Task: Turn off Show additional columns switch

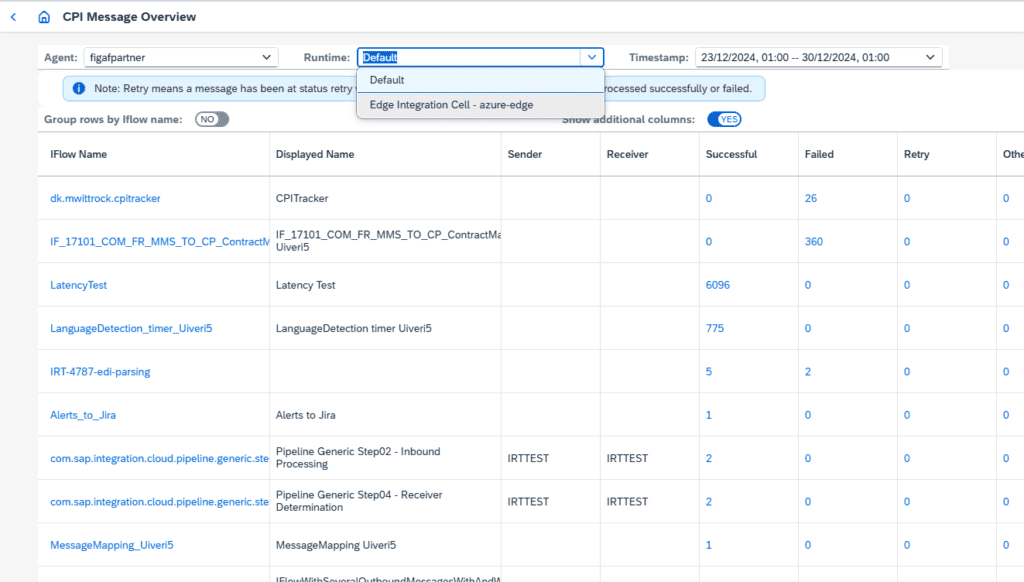Action: (724, 120)
